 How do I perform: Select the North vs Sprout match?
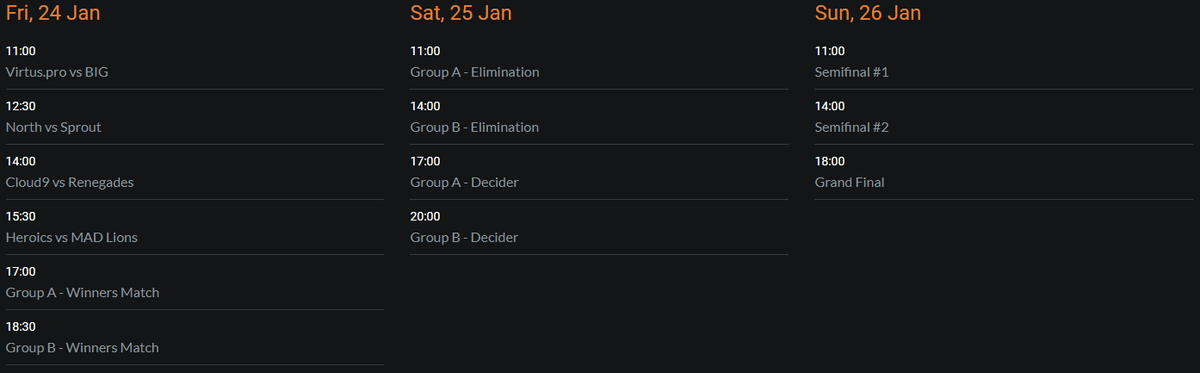[53, 127]
